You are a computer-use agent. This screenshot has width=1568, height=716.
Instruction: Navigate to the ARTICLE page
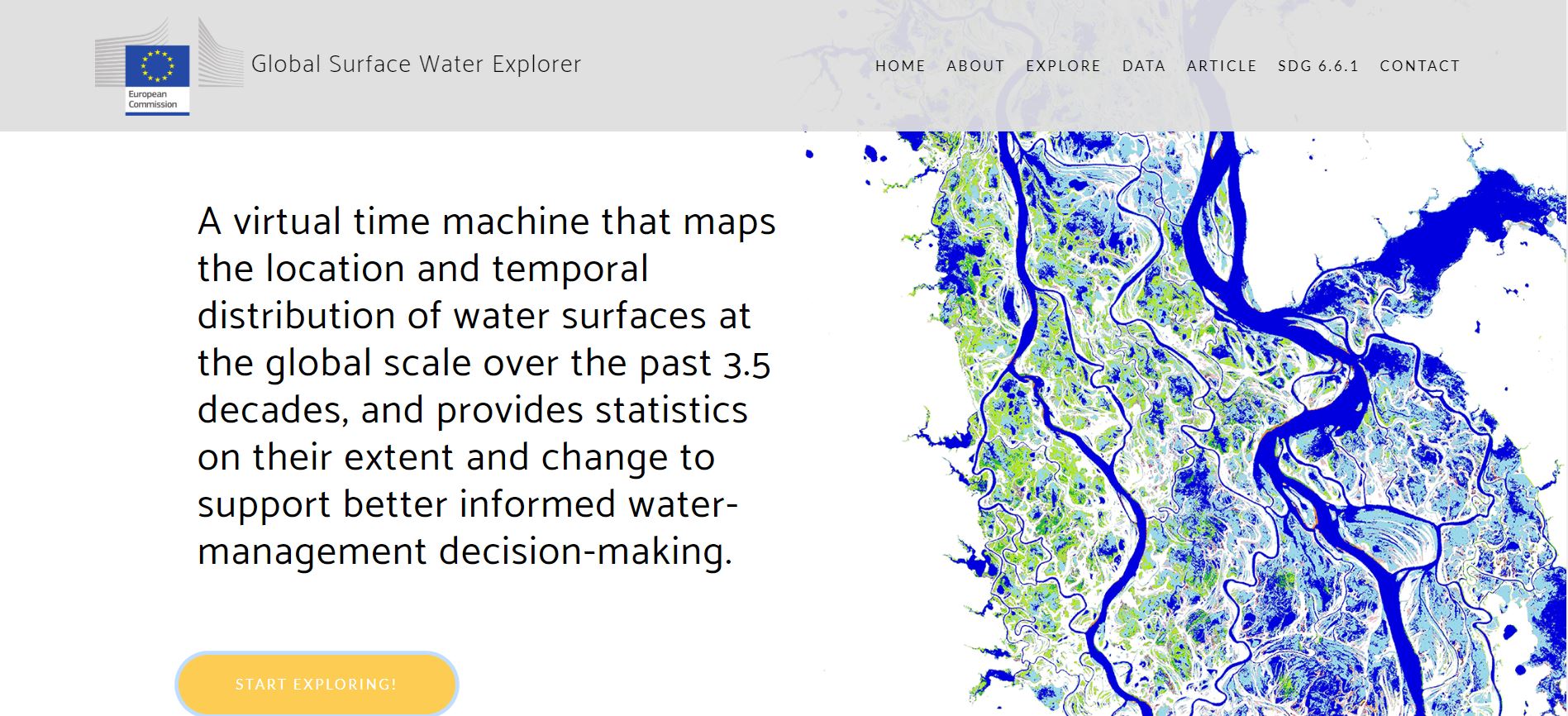[x=1221, y=66]
